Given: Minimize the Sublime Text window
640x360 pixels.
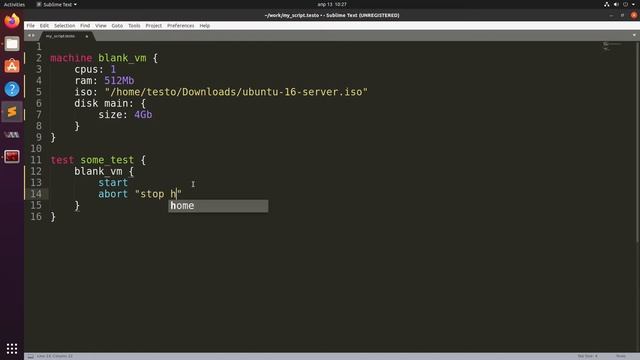Looking at the screenshot, I should (611, 16).
